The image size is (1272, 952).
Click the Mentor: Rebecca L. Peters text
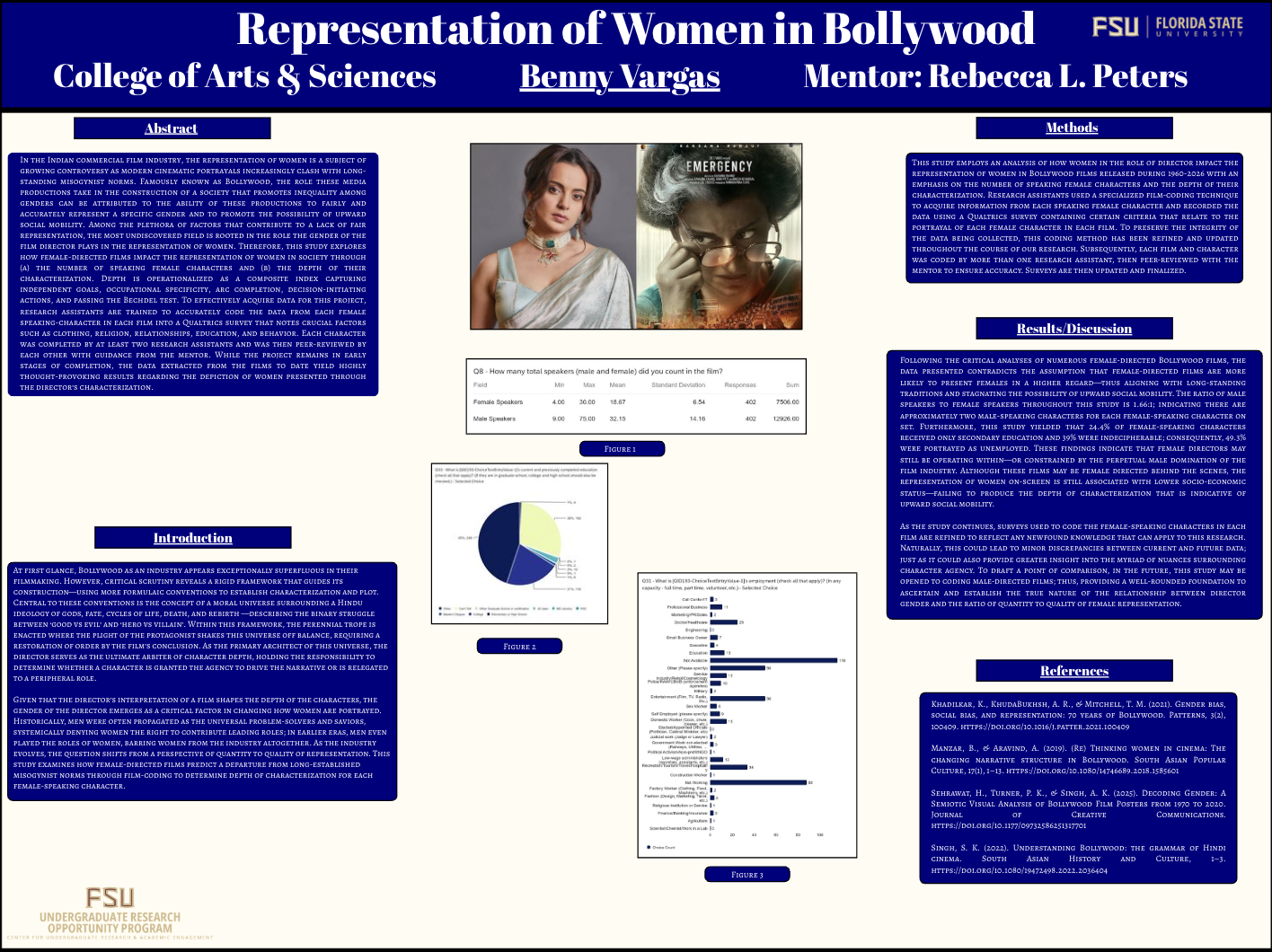coord(995,77)
